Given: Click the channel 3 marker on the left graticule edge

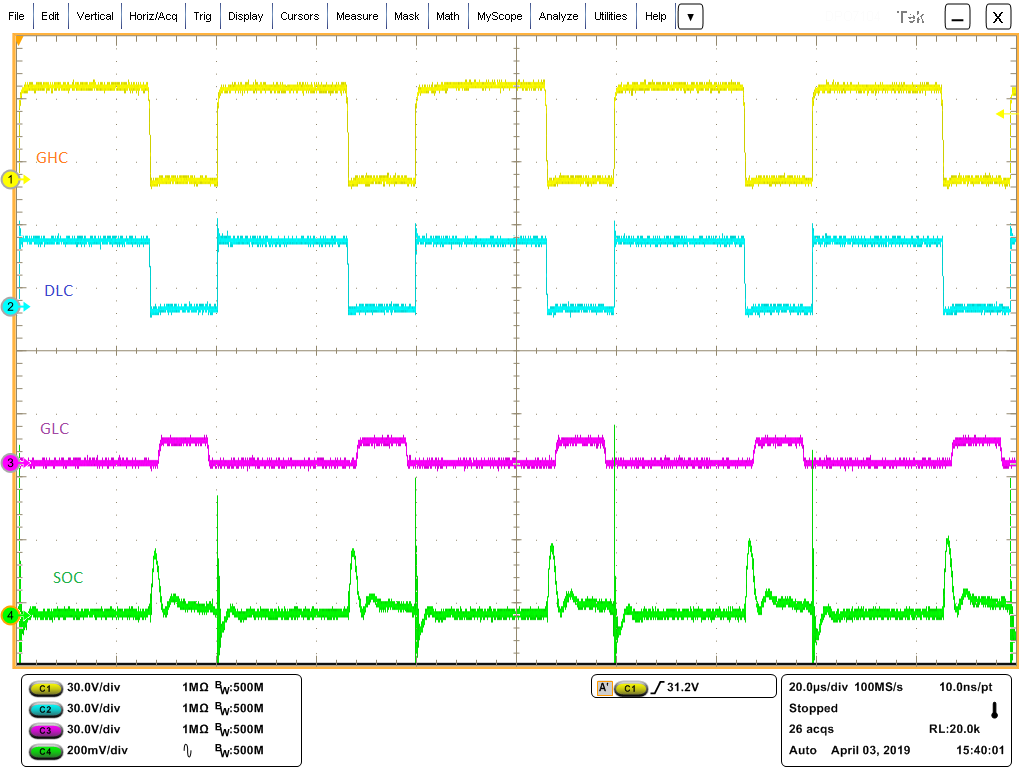Looking at the screenshot, I should [12, 463].
